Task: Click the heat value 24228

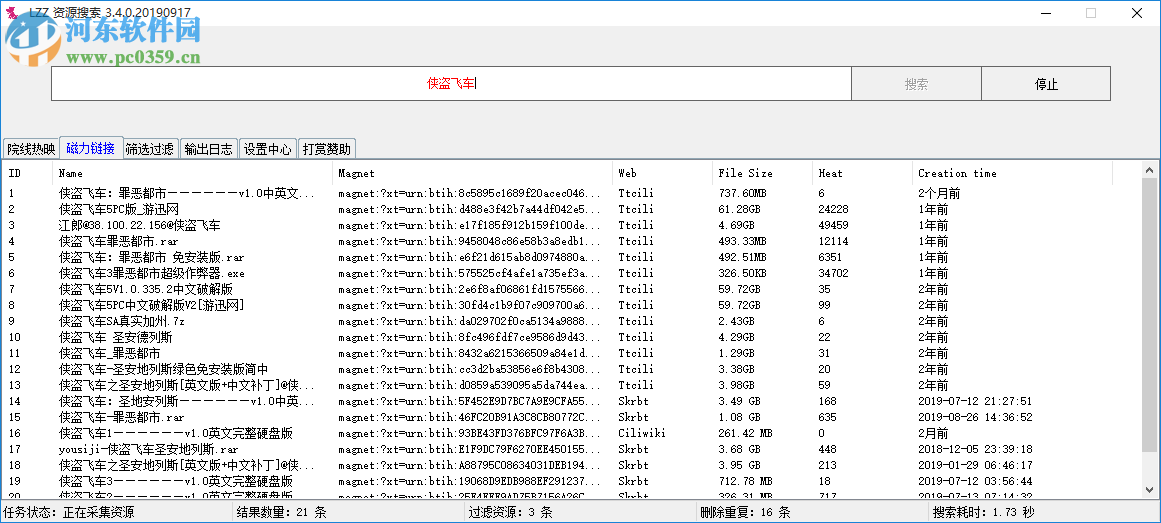Action: pyautogui.click(x=833, y=210)
